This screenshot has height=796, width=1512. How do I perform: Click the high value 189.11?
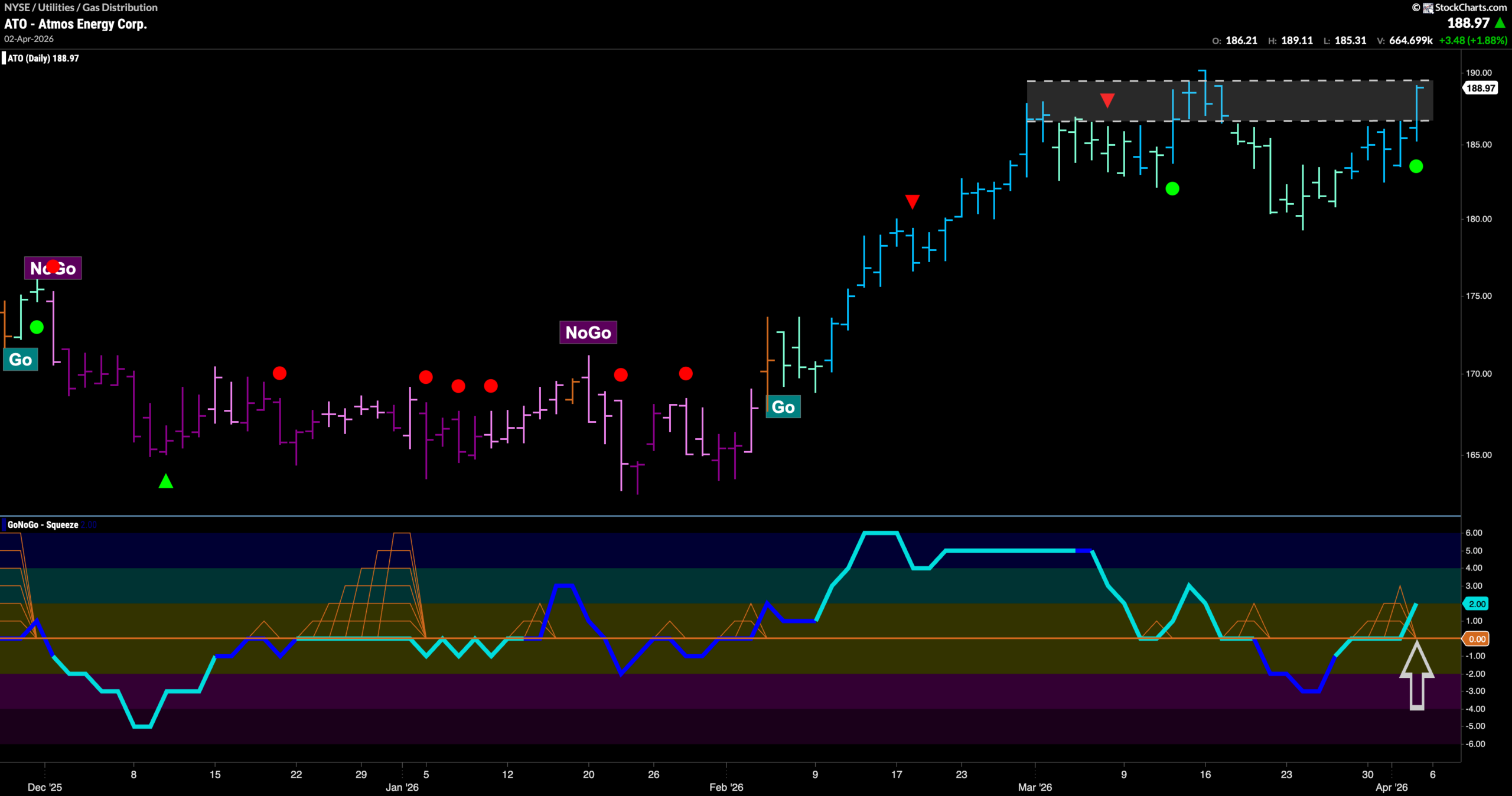coord(1297,41)
